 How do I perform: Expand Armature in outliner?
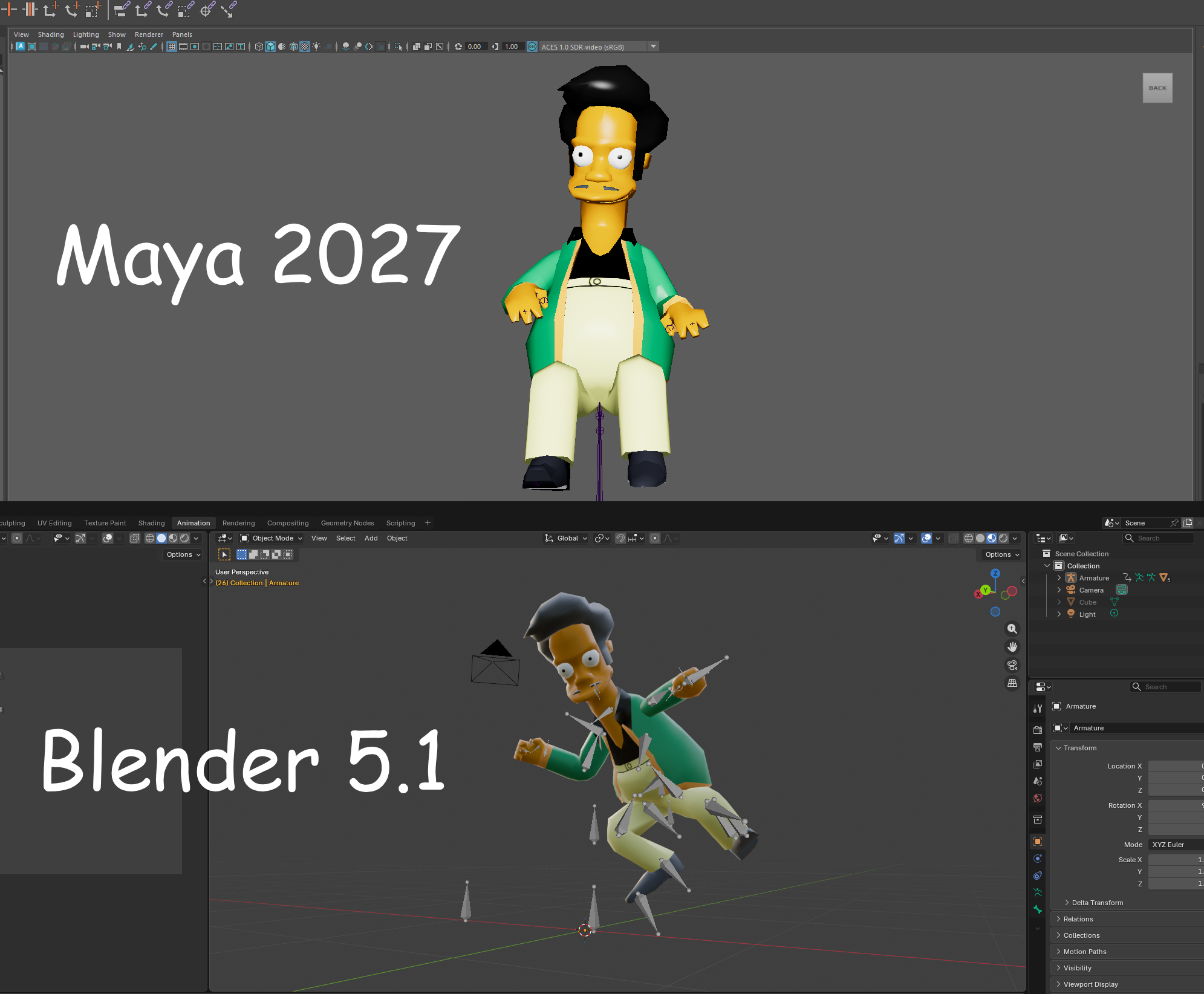click(1059, 578)
